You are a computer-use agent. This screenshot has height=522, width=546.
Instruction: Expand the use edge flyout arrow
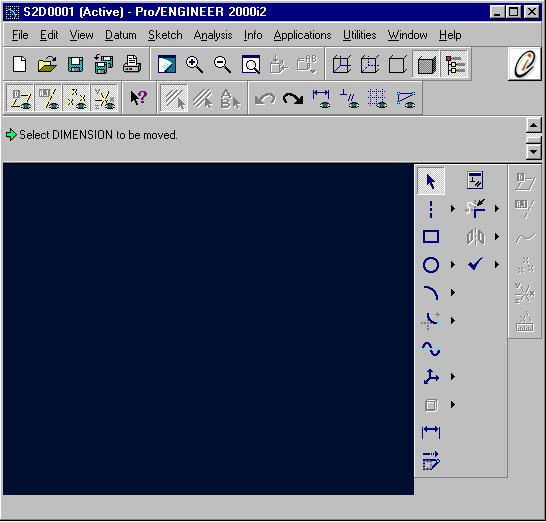[x=453, y=405]
